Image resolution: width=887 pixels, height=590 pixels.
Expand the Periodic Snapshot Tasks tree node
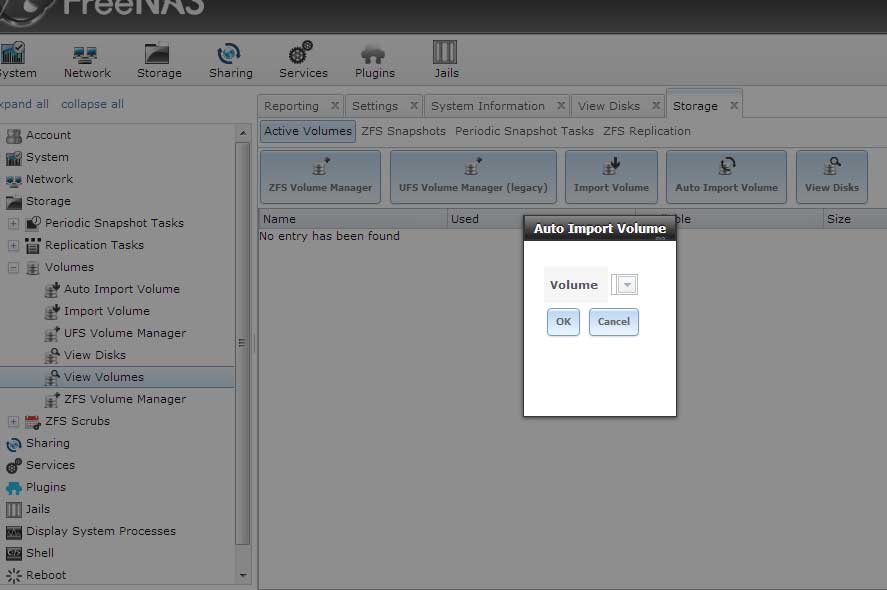coord(13,223)
